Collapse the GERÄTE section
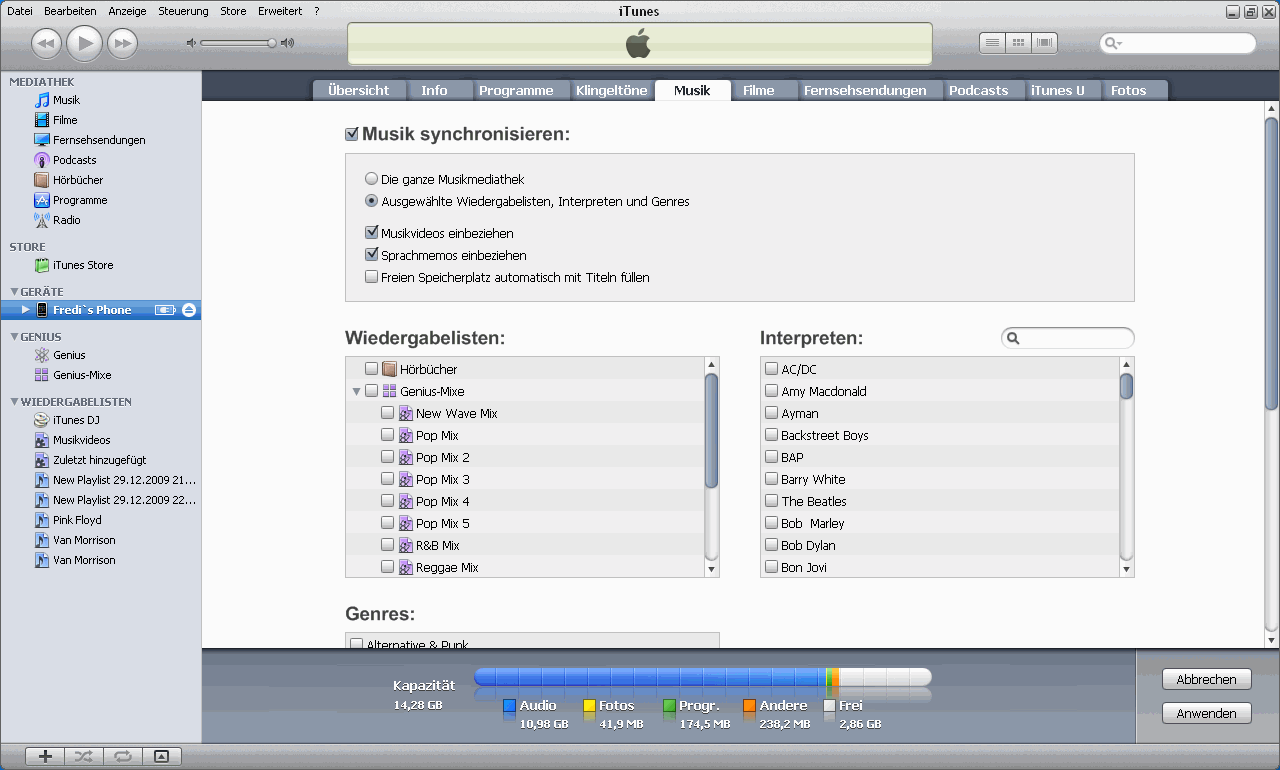The width and height of the screenshot is (1280, 770). point(14,292)
